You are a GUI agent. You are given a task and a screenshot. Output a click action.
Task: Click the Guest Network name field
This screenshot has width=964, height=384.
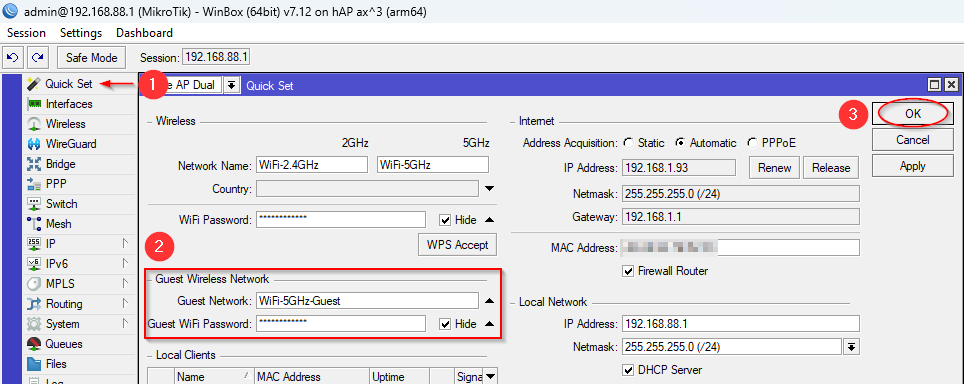click(x=367, y=301)
